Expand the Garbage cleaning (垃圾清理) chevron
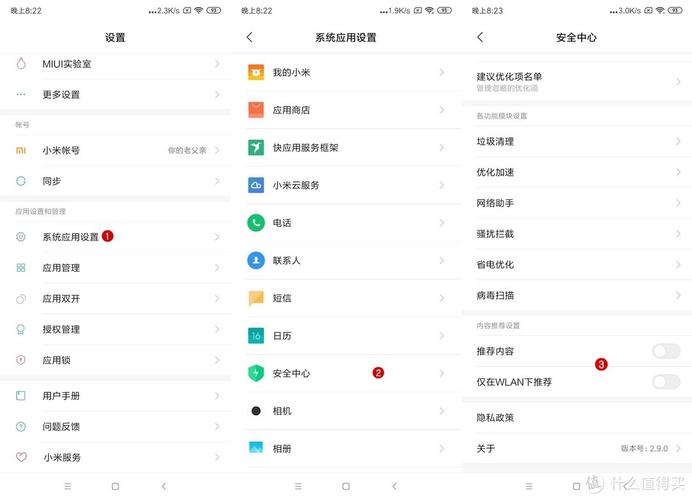 pos(678,141)
